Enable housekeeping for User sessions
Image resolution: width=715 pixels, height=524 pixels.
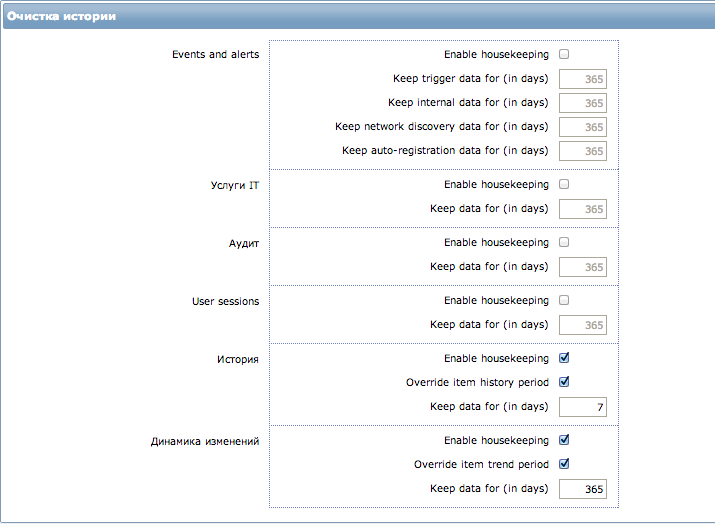point(564,300)
